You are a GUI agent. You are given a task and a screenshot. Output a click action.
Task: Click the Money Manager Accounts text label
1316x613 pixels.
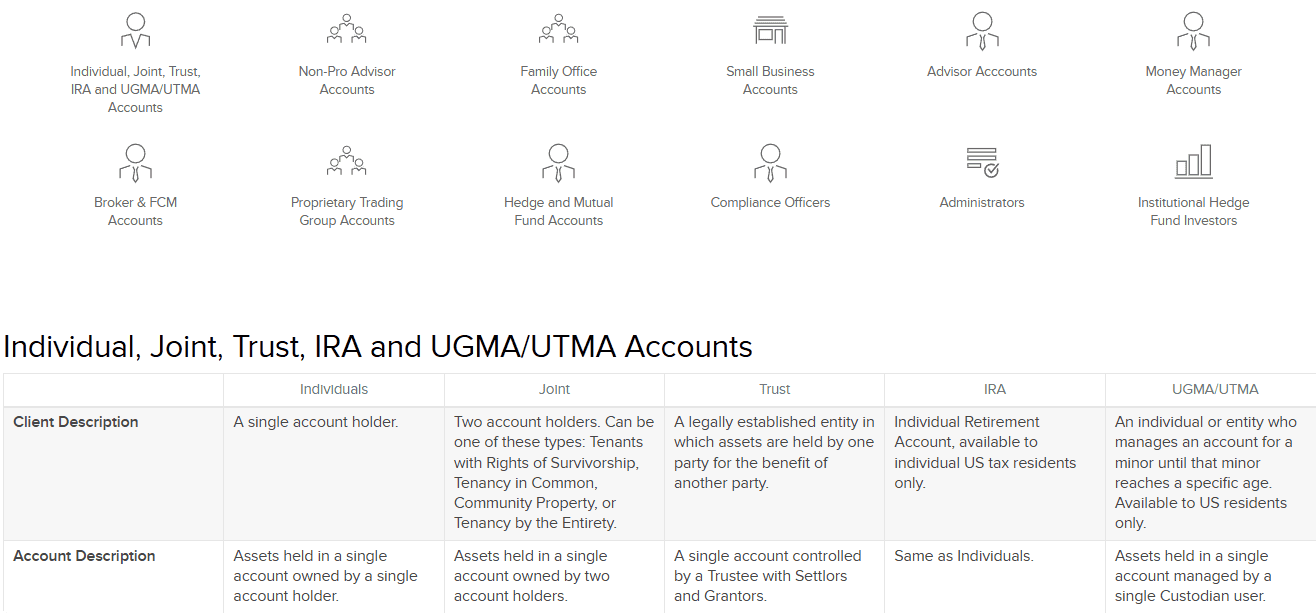coord(1193,81)
